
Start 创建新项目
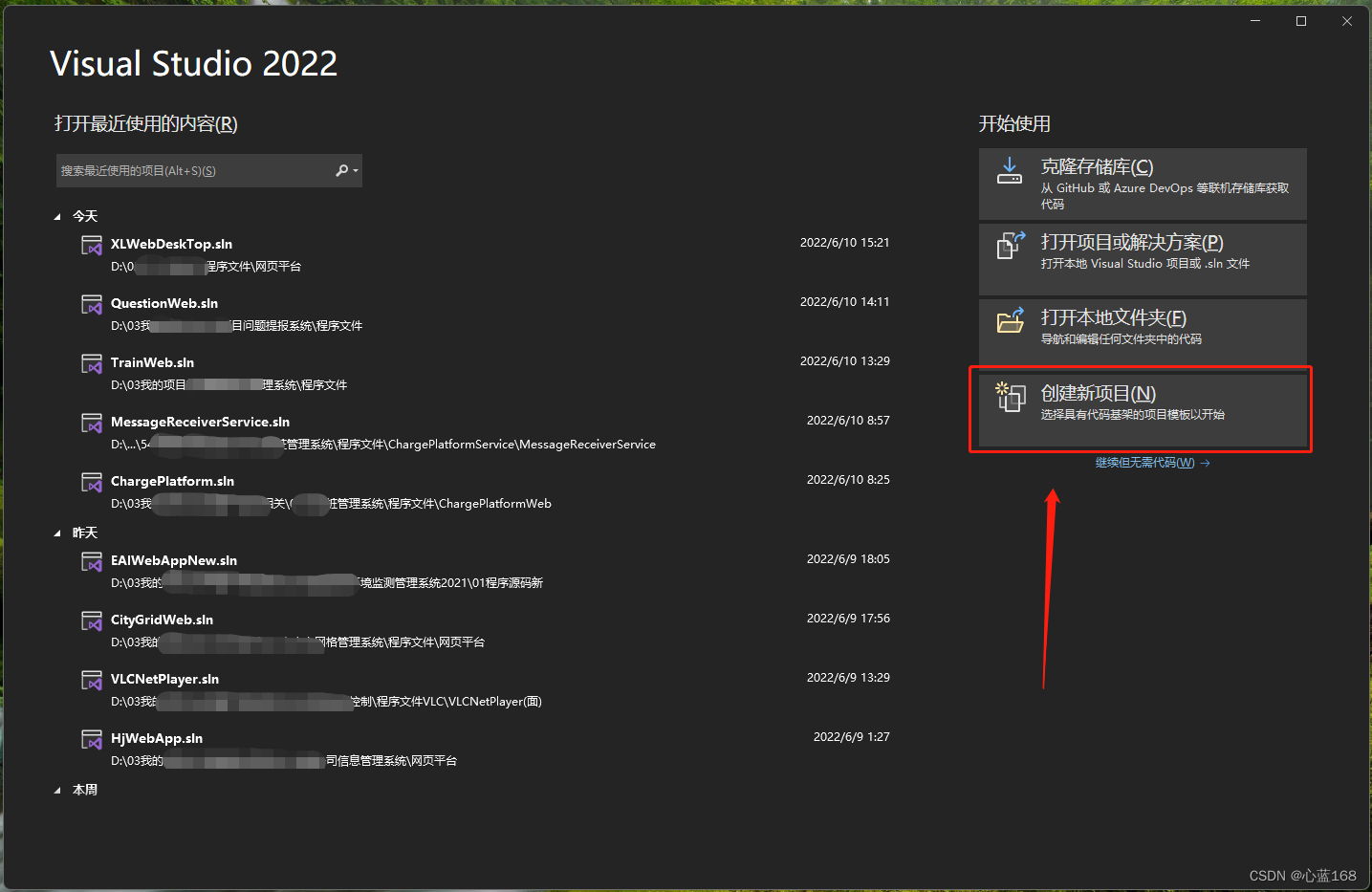pos(1143,410)
